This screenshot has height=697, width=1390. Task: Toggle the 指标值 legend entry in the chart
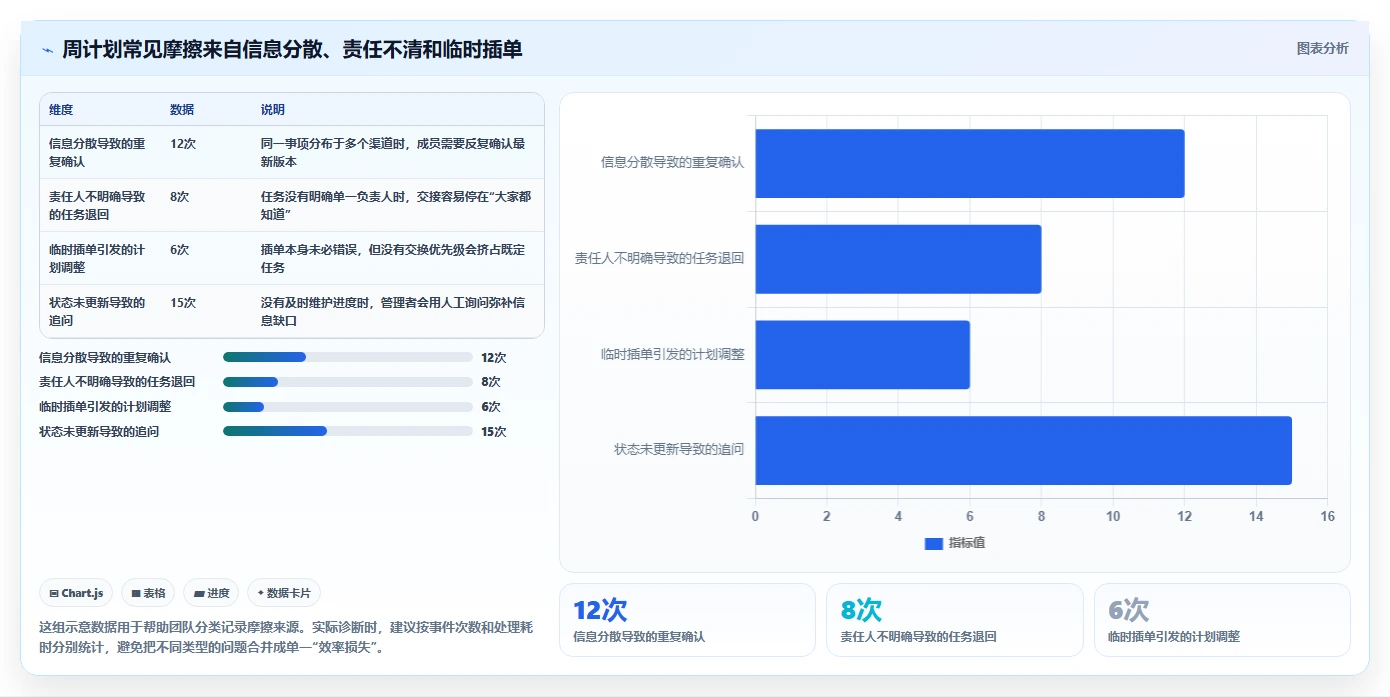coord(955,543)
